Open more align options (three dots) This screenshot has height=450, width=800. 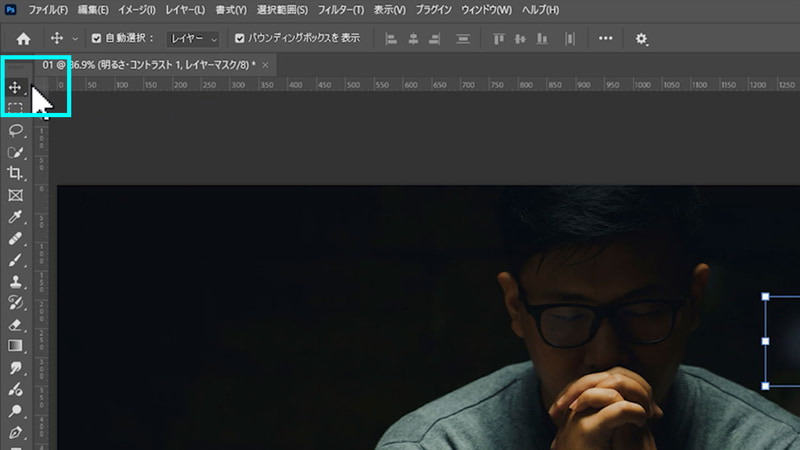[x=605, y=38]
